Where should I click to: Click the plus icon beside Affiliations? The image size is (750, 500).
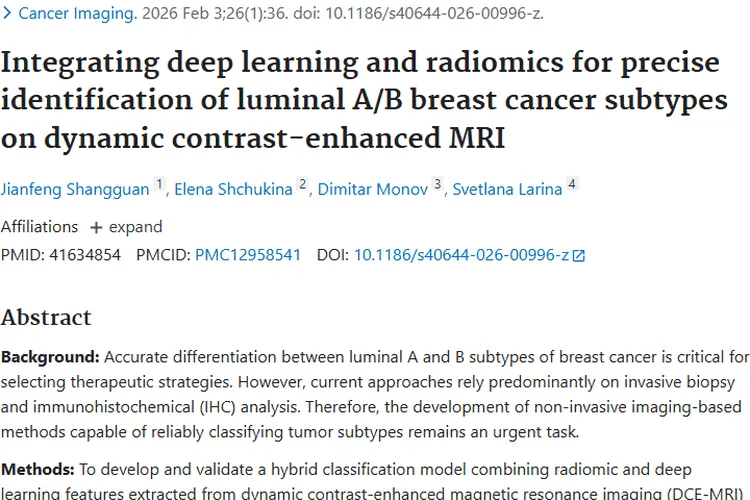coord(96,226)
